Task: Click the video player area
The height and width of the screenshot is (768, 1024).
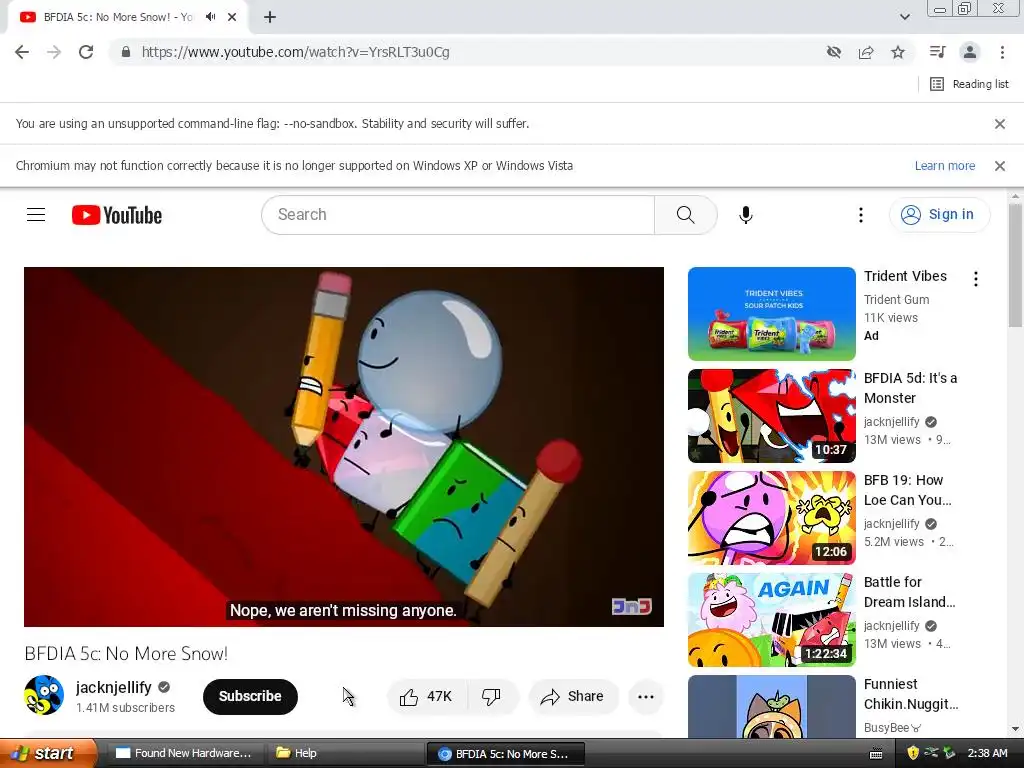Action: click(344, 447)
